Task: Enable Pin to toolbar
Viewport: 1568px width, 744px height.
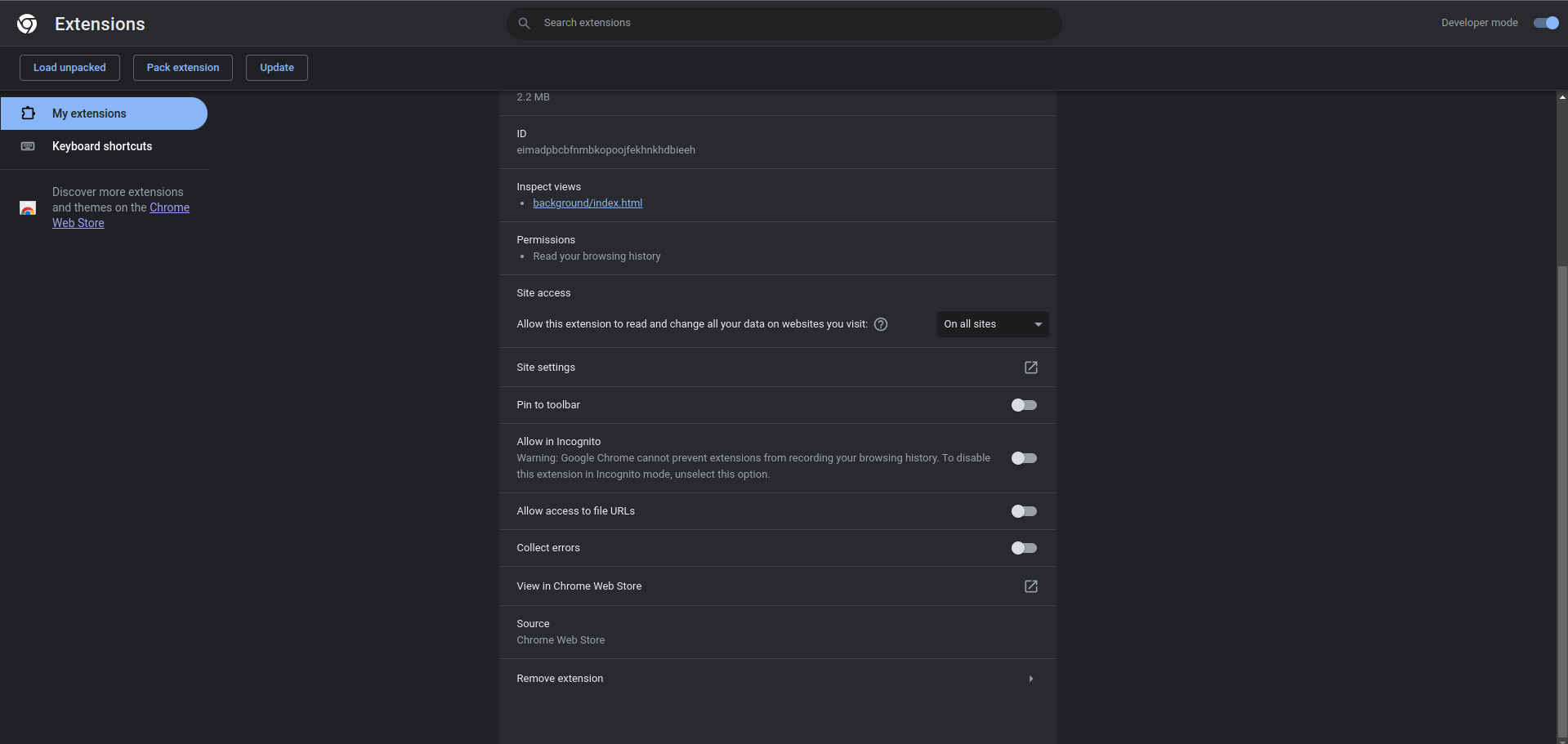Action: [x=1023, y=405]
